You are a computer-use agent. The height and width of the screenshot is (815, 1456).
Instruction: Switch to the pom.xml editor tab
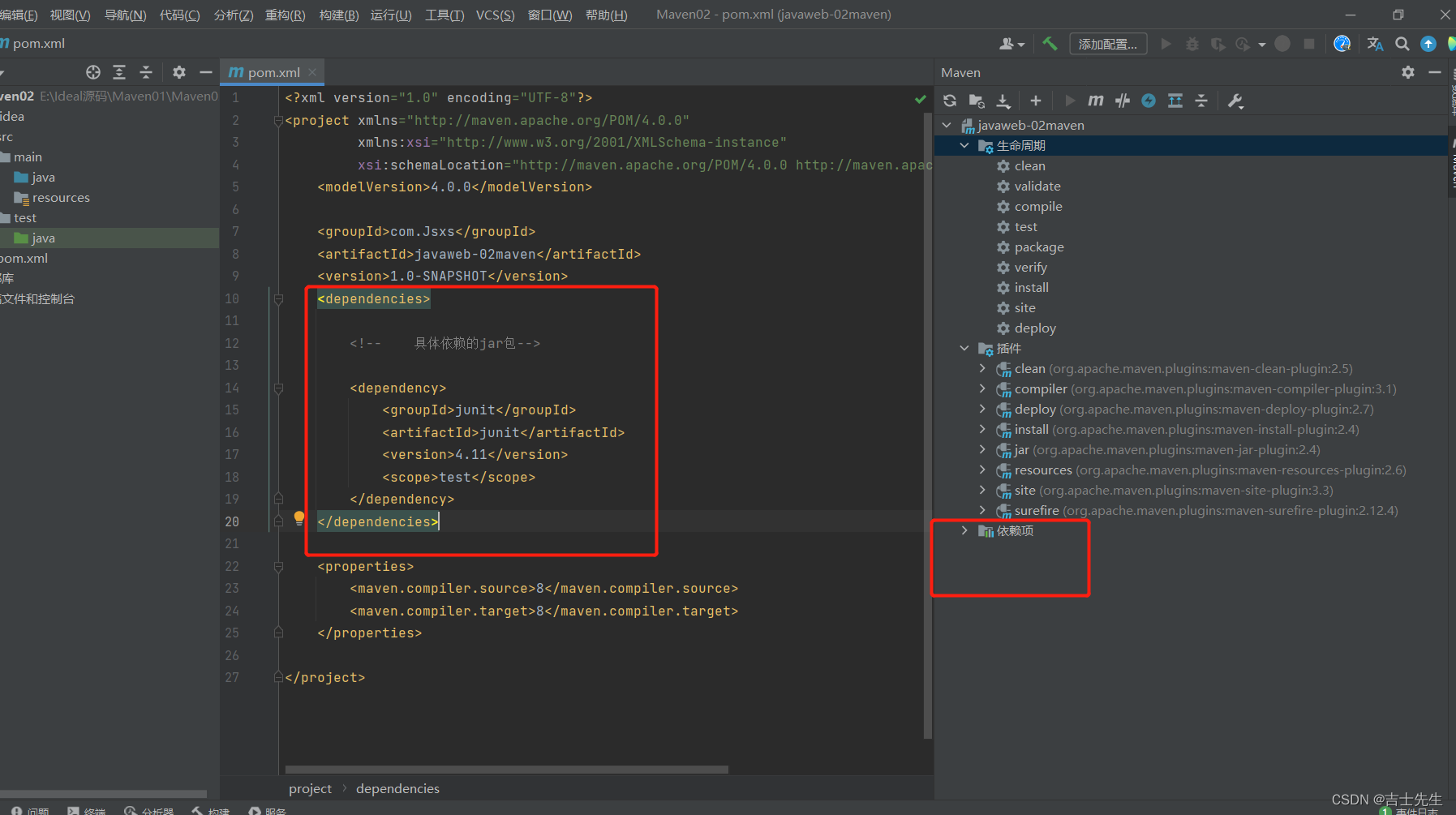tap(273, 72)
